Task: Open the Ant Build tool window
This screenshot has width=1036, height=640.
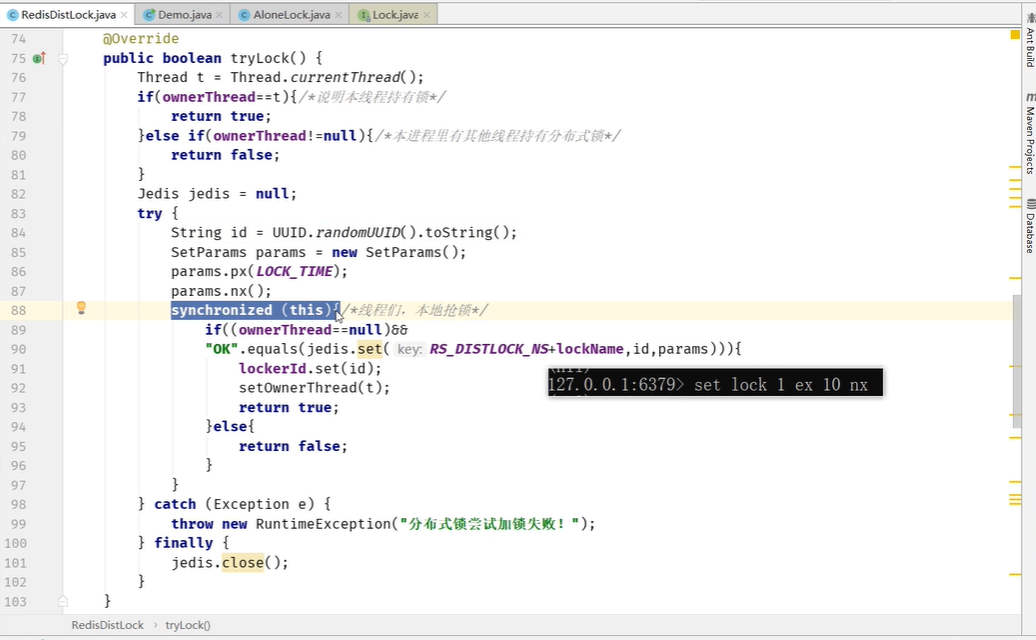Action: tap(1029, 39)
